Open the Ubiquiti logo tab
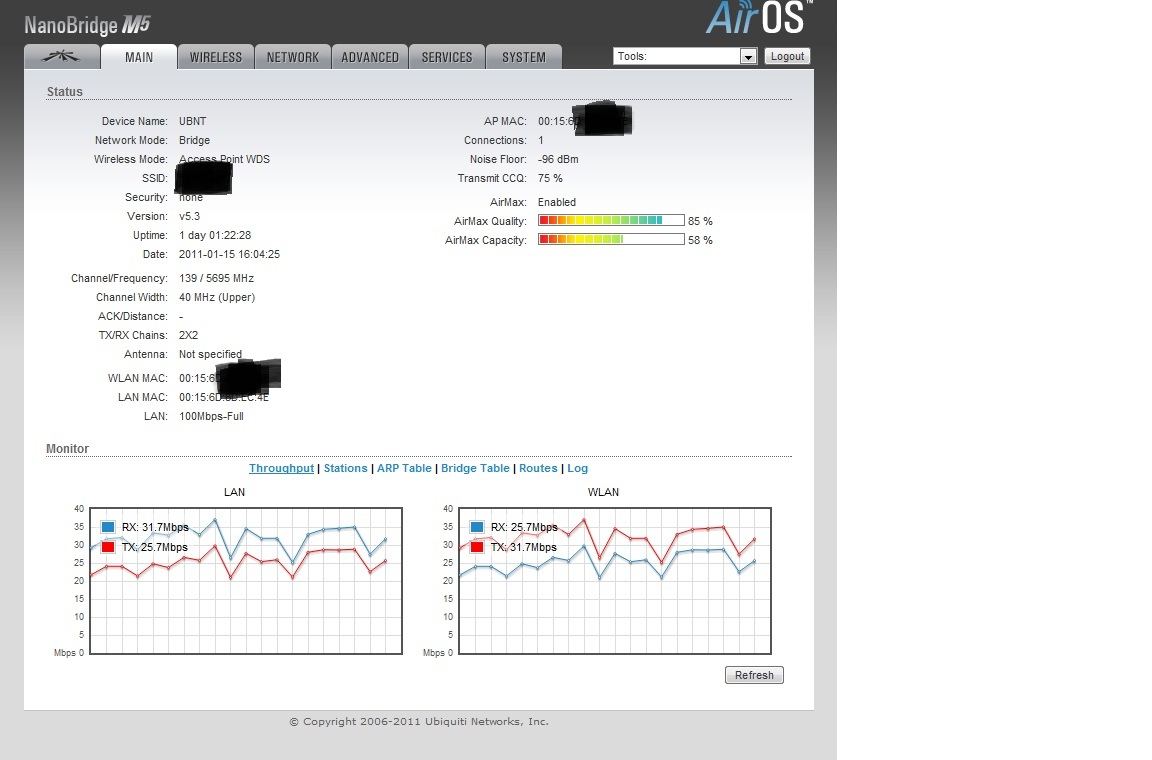Screen dimensions: 1152x760 point(62,57)
